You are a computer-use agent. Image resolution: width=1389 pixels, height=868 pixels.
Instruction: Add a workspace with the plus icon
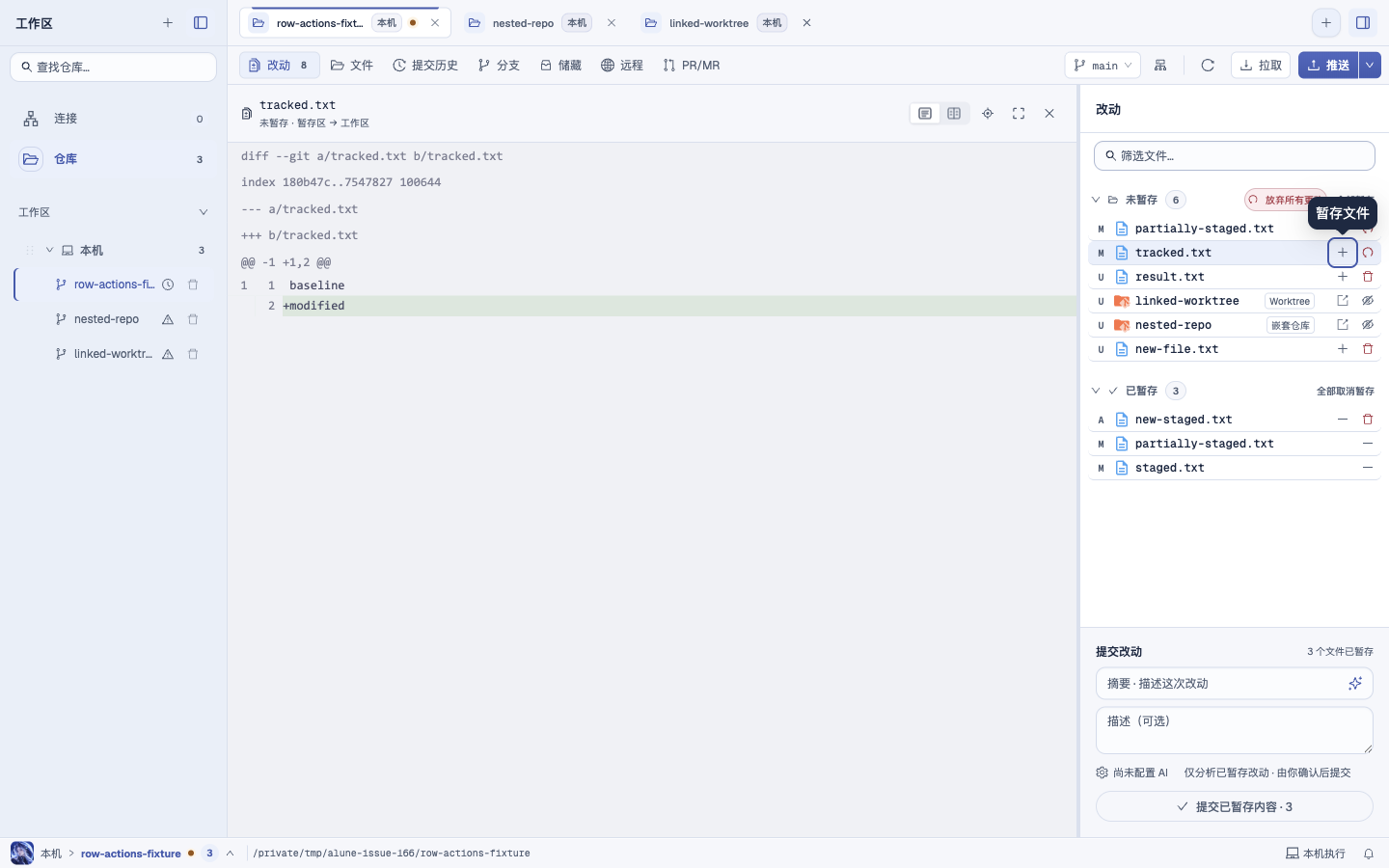(168, 23)
